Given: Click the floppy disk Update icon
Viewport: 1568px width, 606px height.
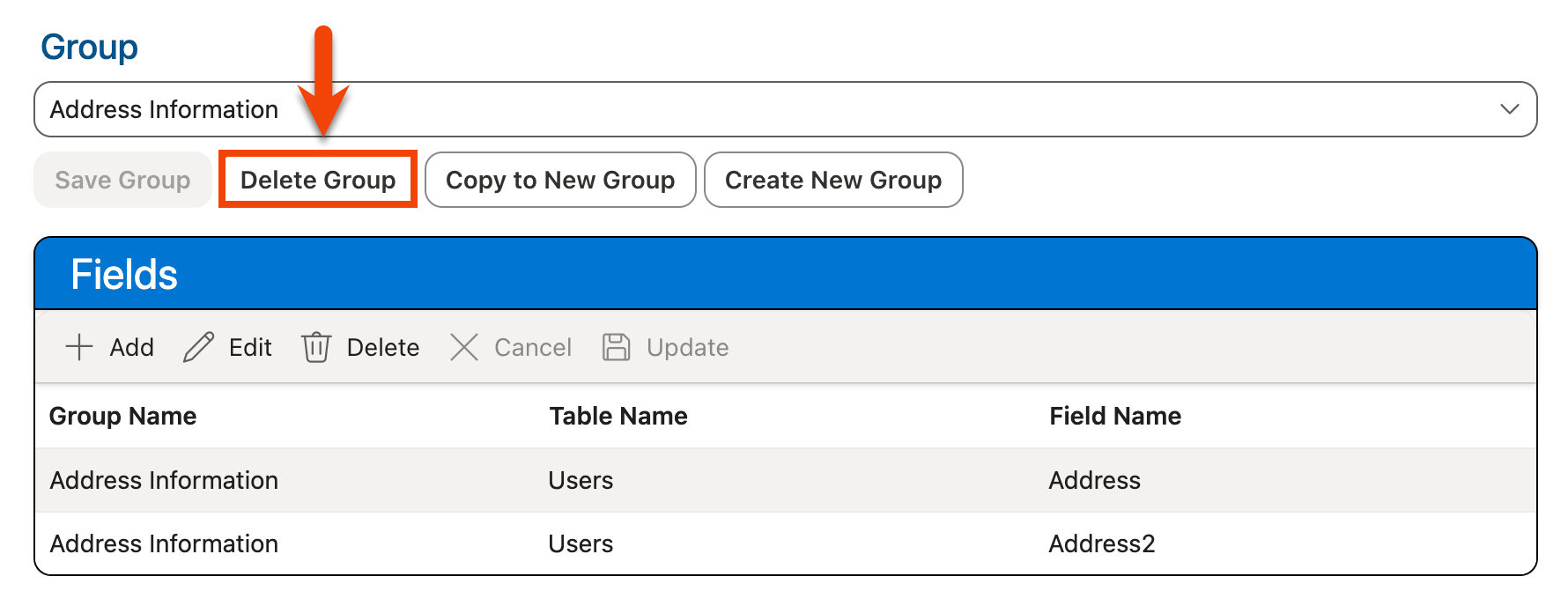Looking at the screenshot, I should (616, 347).
